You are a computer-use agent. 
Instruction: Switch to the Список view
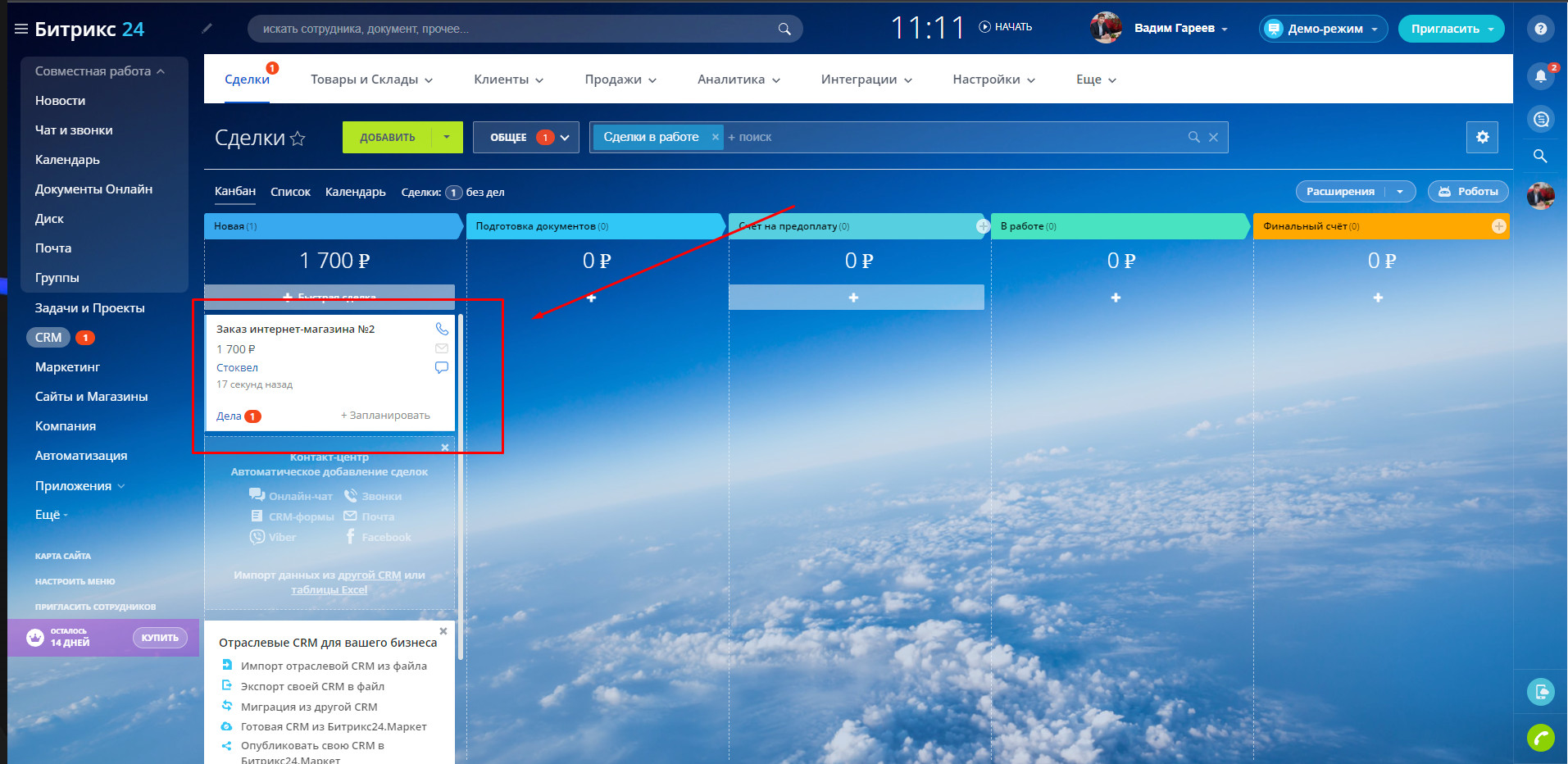coord(290,192)
